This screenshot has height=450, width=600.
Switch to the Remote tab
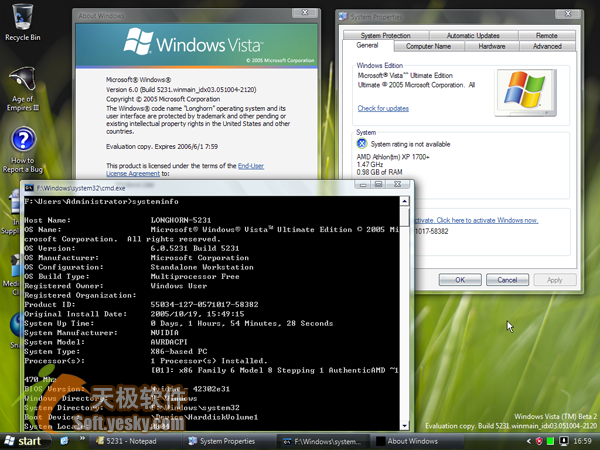coord(547,35)
